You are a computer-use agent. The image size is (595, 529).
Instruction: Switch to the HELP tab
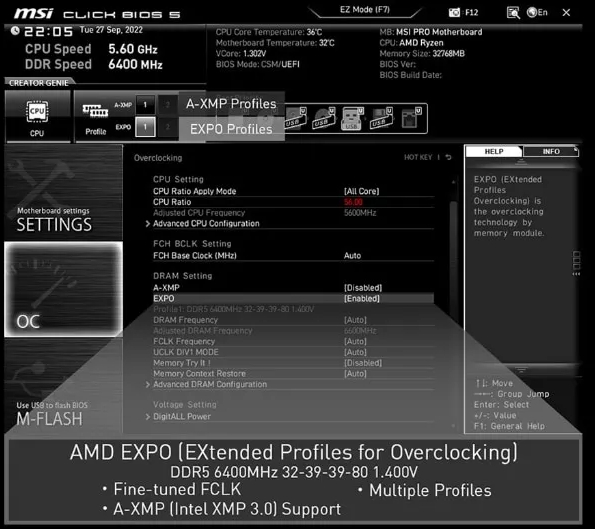coord(494,151)
